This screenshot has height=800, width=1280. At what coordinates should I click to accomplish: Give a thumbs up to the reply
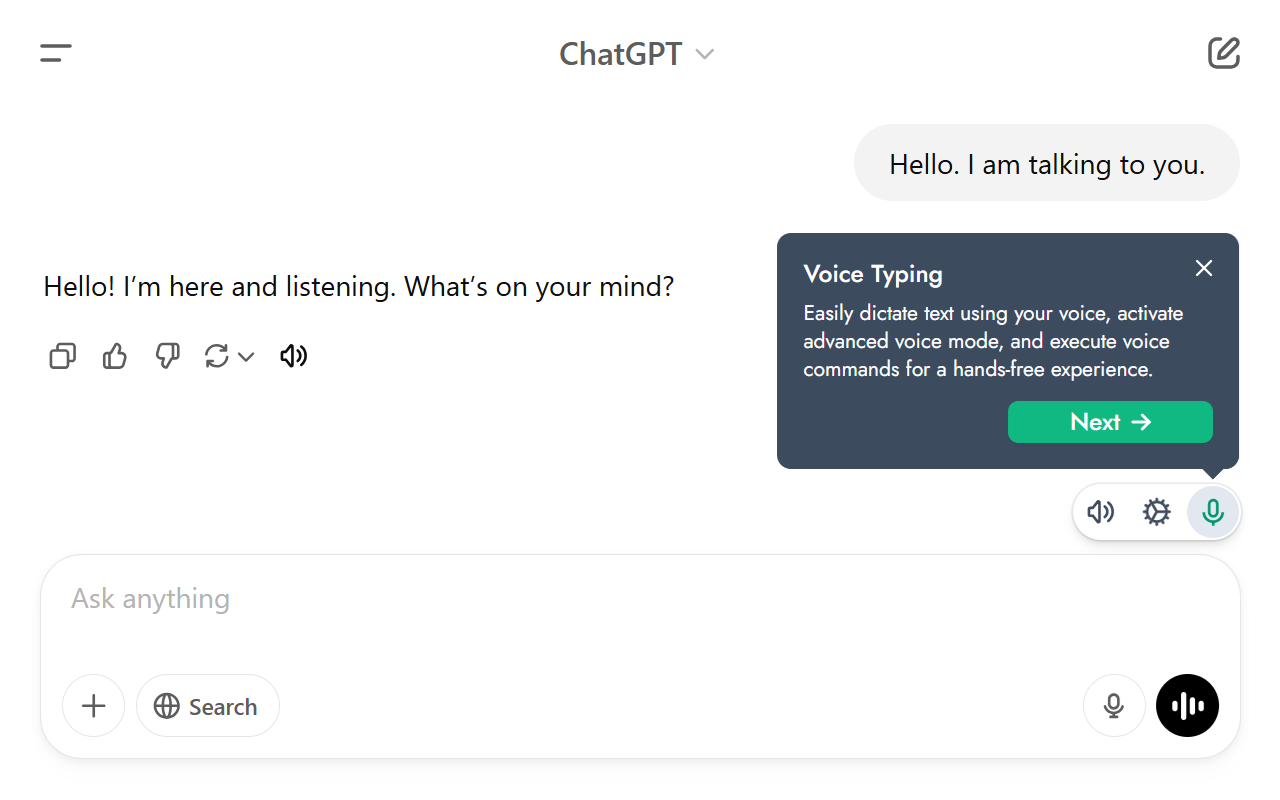click(x=114, y=356)
